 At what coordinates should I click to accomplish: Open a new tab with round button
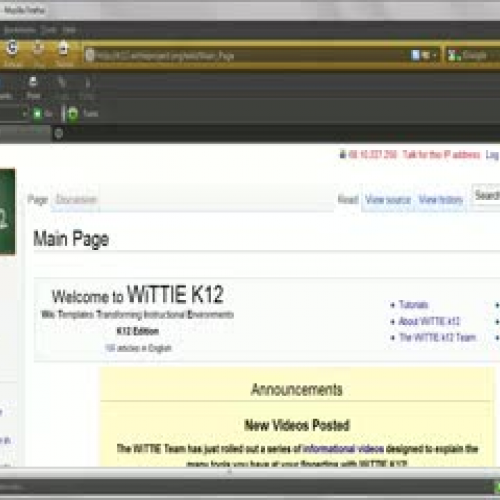click(x=59, y=134)
